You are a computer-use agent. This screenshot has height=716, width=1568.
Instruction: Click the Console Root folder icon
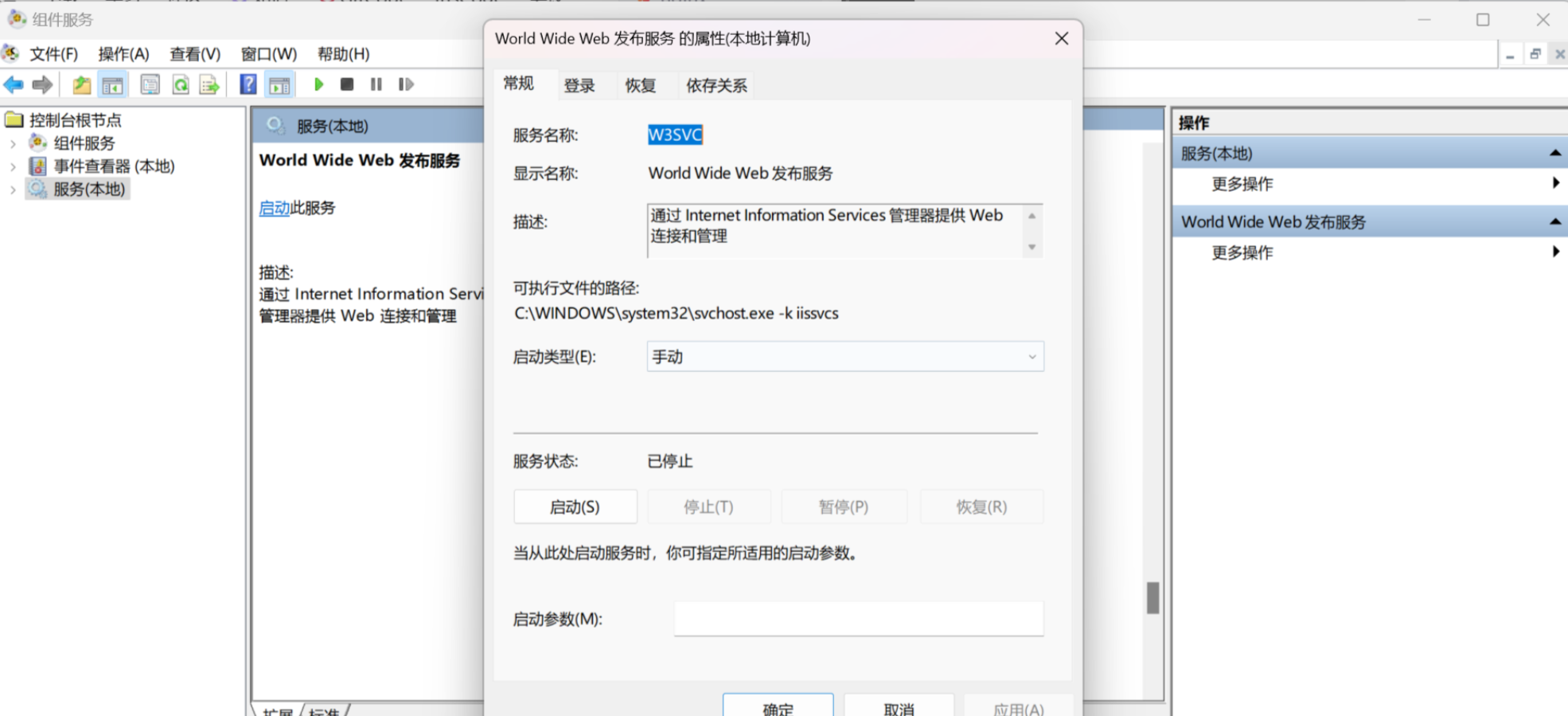pos(14,119)
